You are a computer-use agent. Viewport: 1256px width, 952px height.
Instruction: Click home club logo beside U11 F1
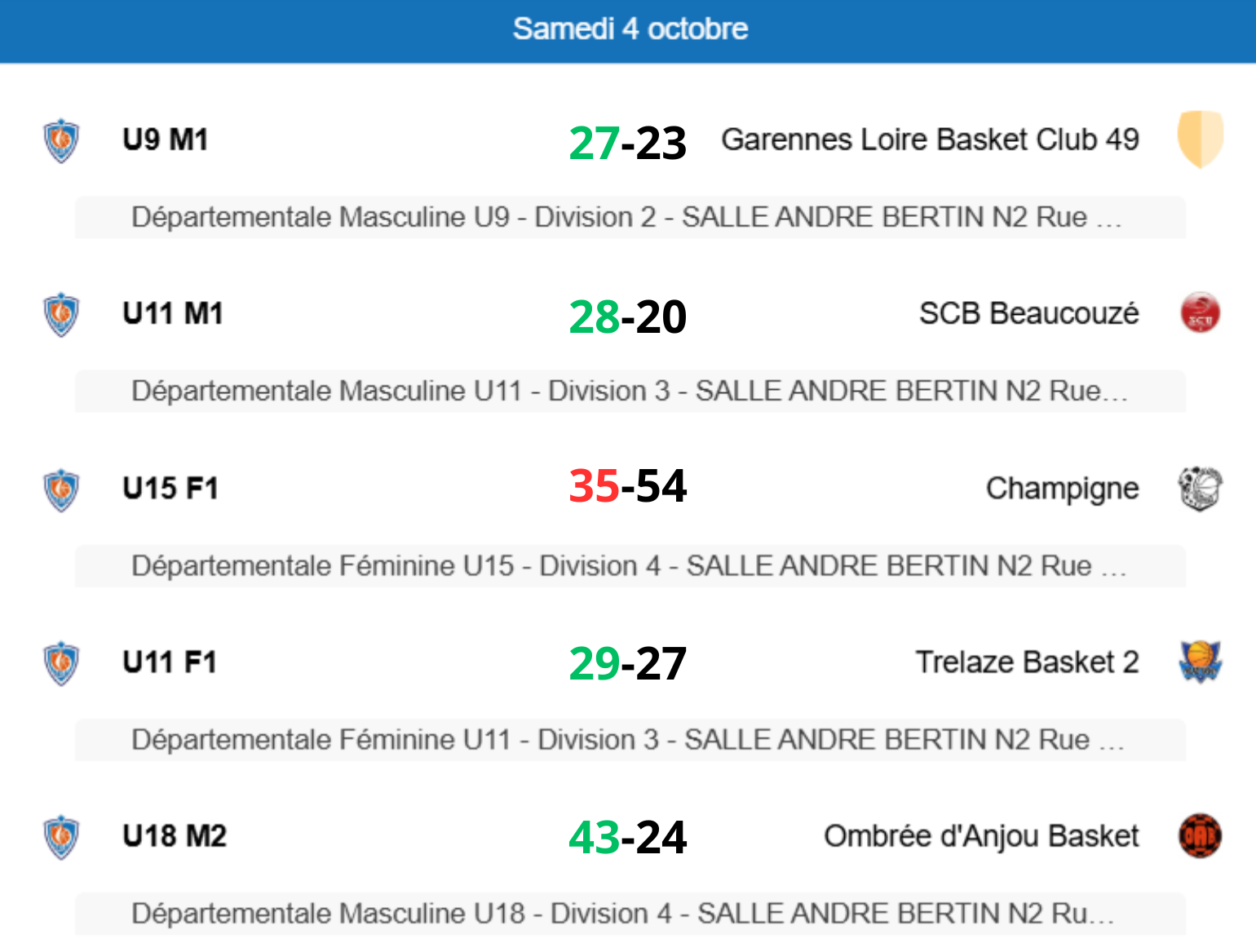click(x=61, y=663)
